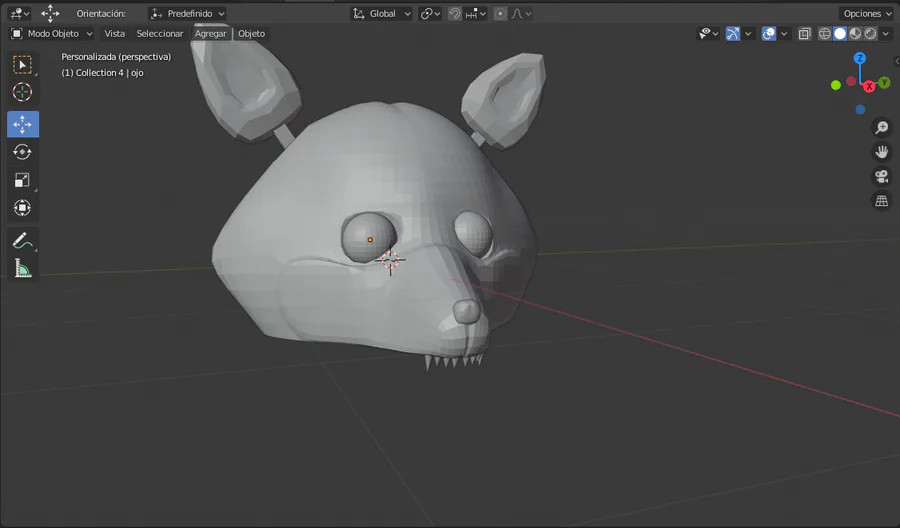Viewport: 900px width, 528px height.
Task: Click the Orientación: label
Action: tap(101, 14)
